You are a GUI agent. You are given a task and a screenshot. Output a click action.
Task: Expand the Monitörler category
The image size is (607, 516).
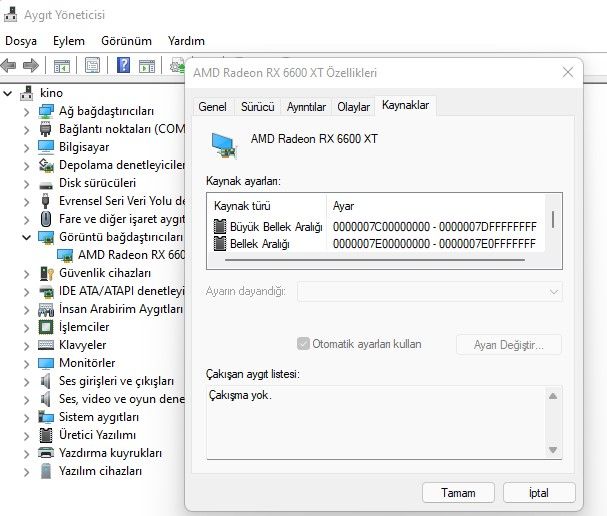tap(26, 363)
